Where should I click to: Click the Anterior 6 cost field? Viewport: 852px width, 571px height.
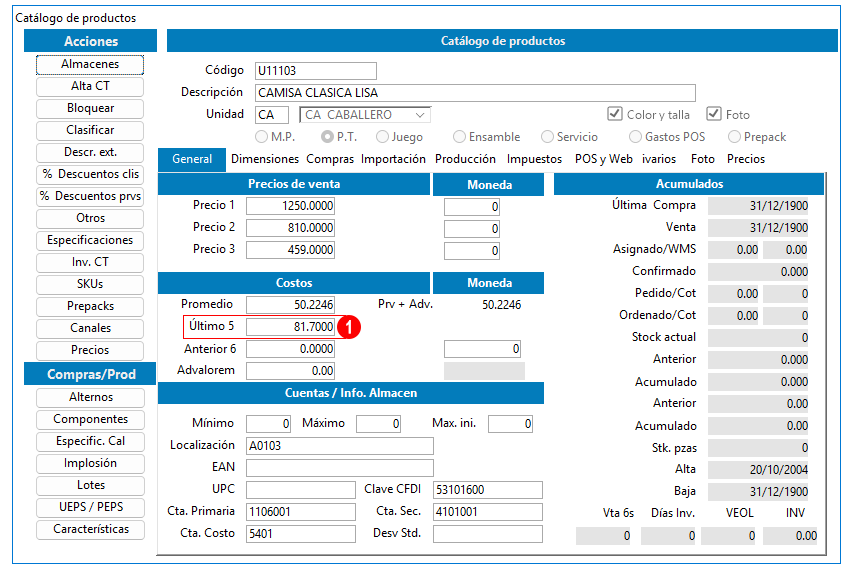pos(290,349)
